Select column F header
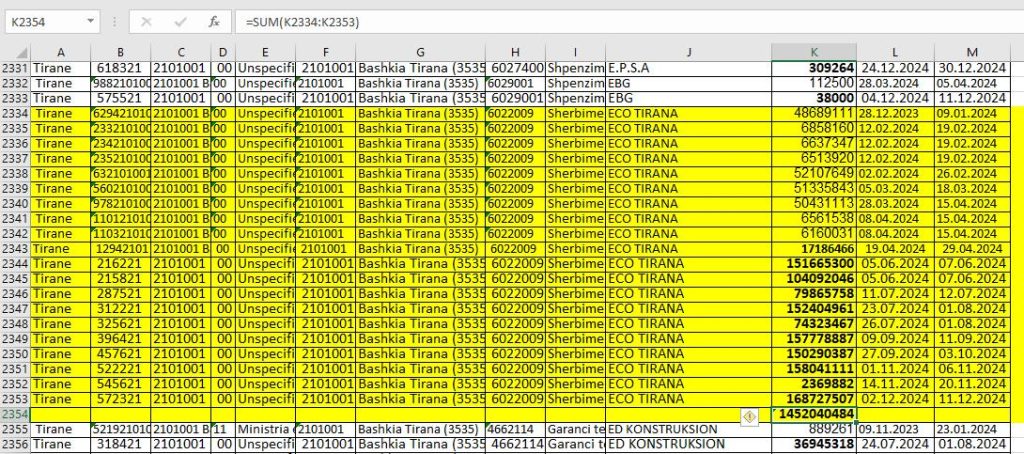The width and height of the screenshot is (1024, 454). coord(325,53)
